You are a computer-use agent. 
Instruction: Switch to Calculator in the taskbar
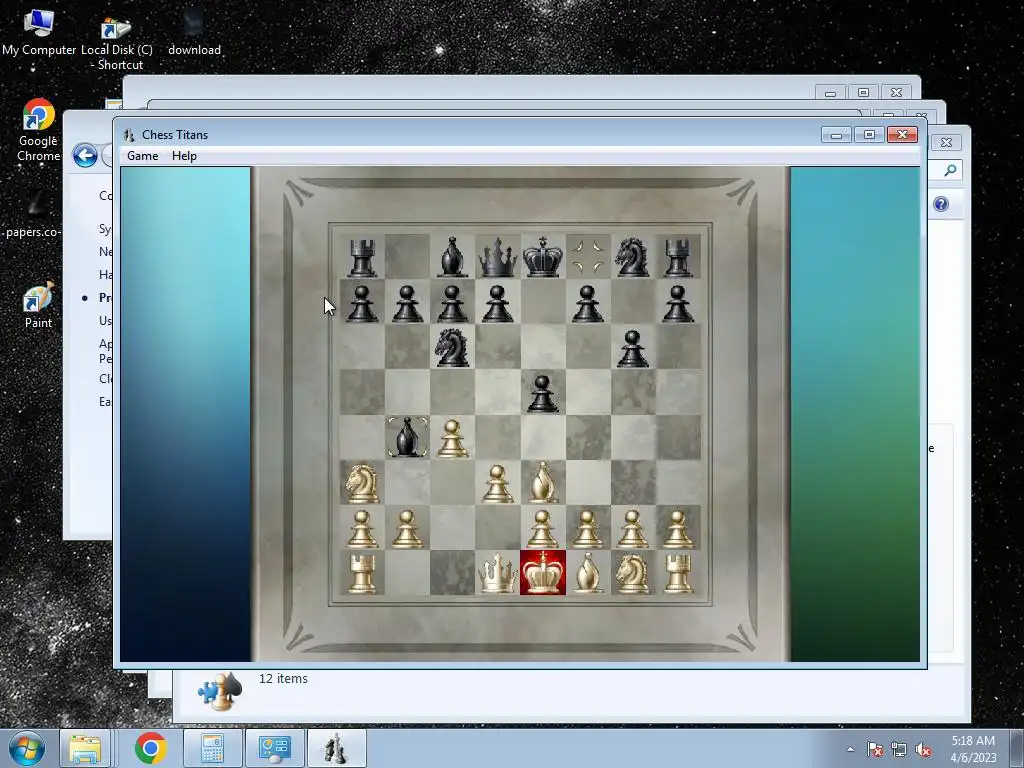213,748
